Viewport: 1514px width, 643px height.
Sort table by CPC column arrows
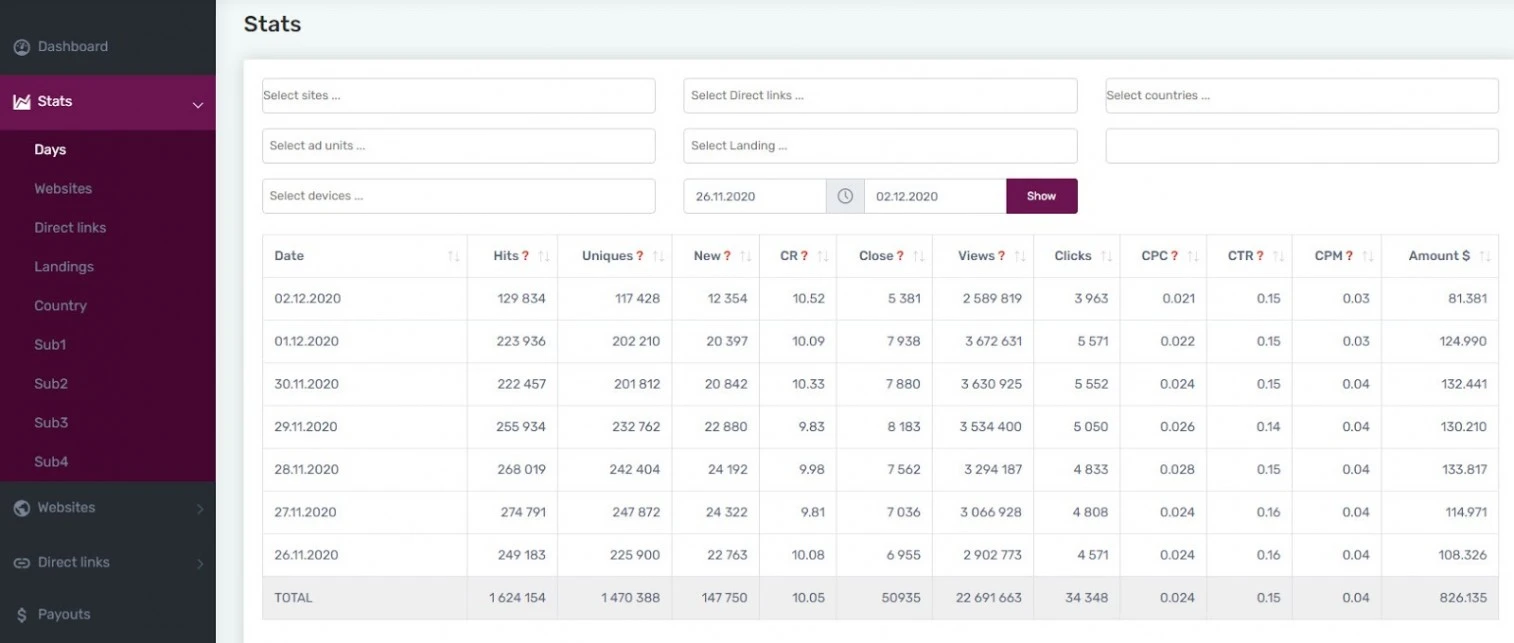1193,257
